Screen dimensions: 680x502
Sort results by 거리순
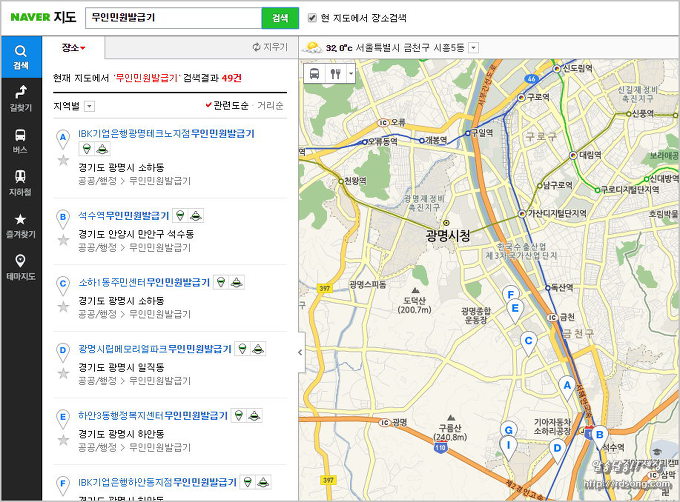270,105
